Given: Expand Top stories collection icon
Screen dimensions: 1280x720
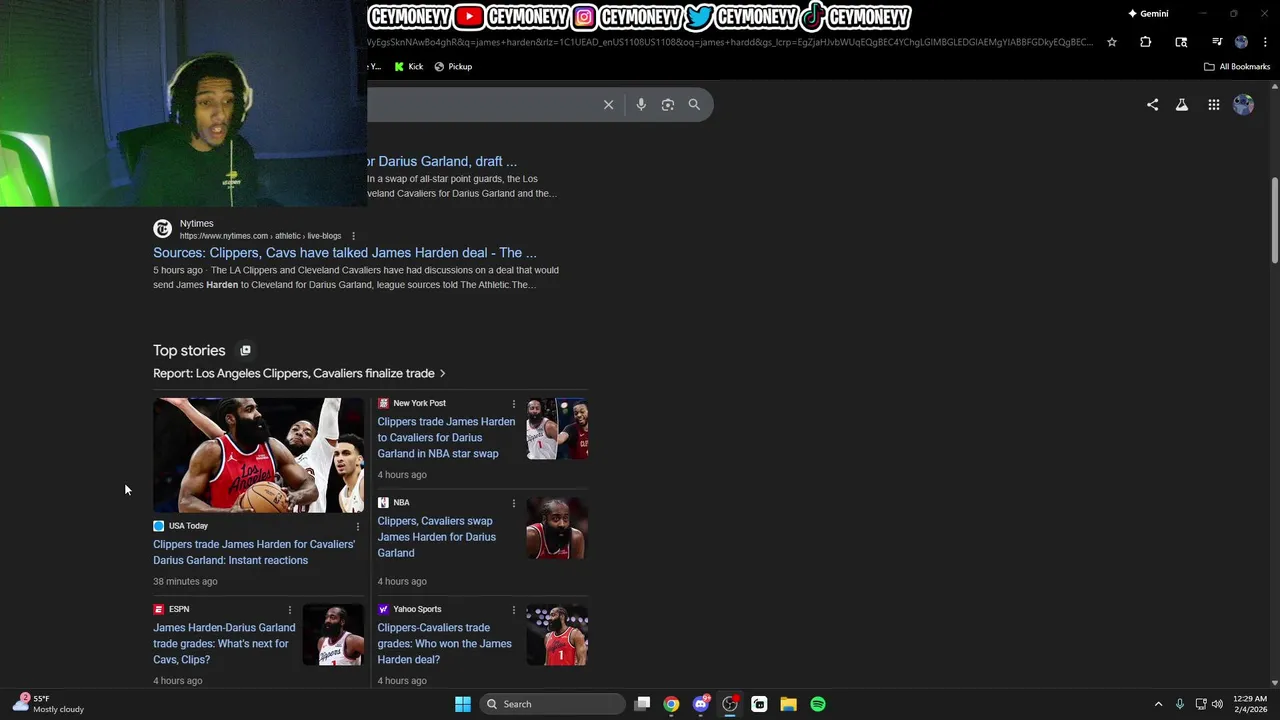Looking at the screenshot, I should (245, 350).
